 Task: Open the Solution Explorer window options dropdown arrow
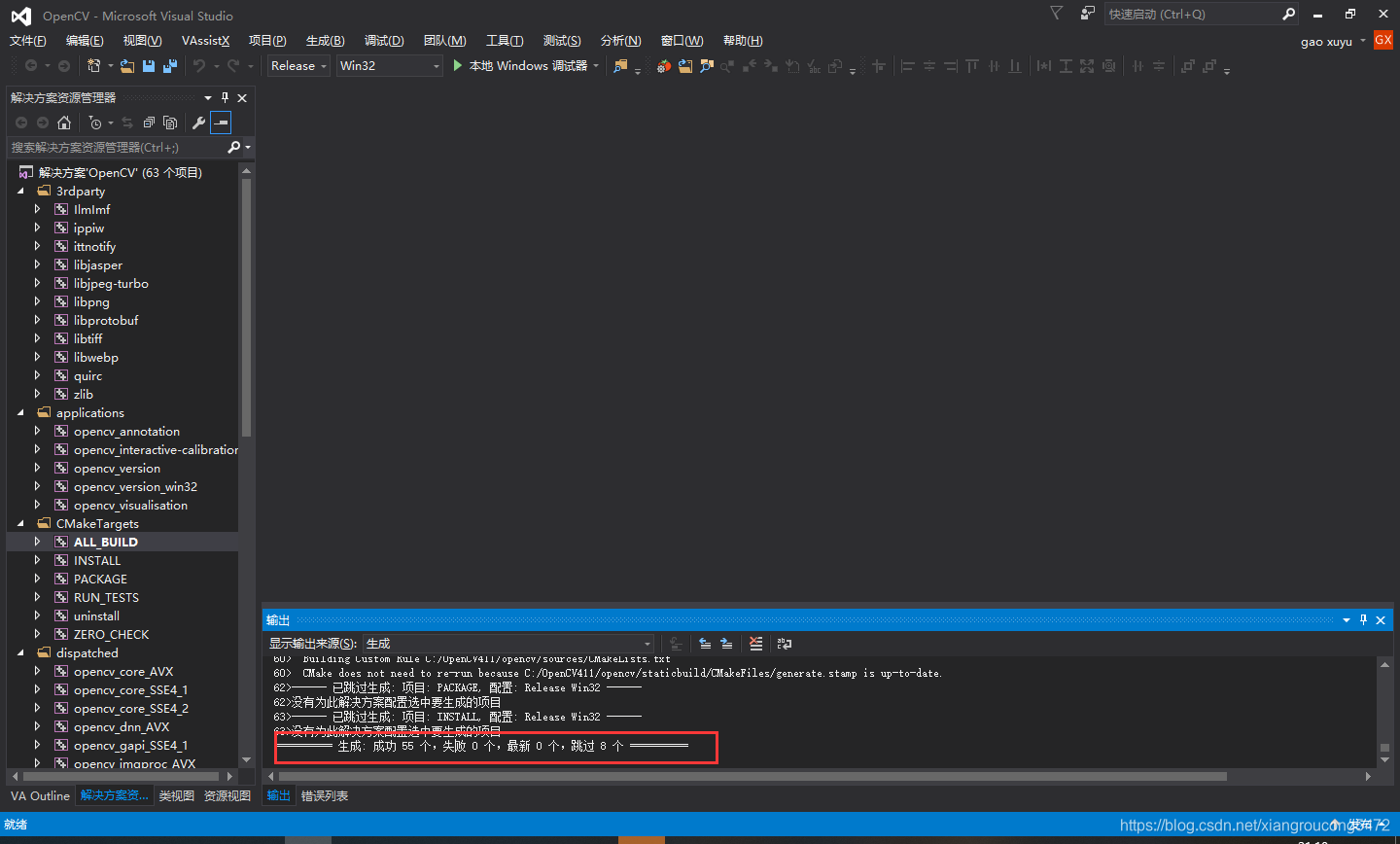(207, 97)
